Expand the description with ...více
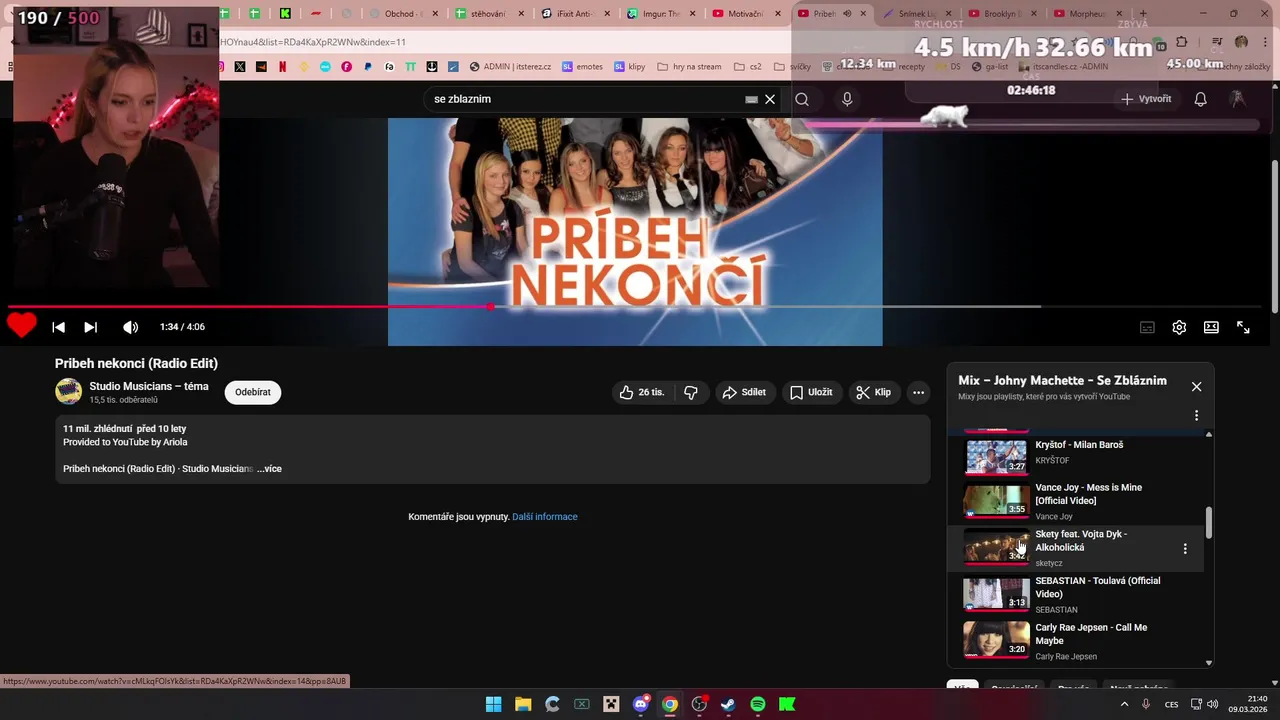This screenshot has height=720, width=1280. coord(269,468)
